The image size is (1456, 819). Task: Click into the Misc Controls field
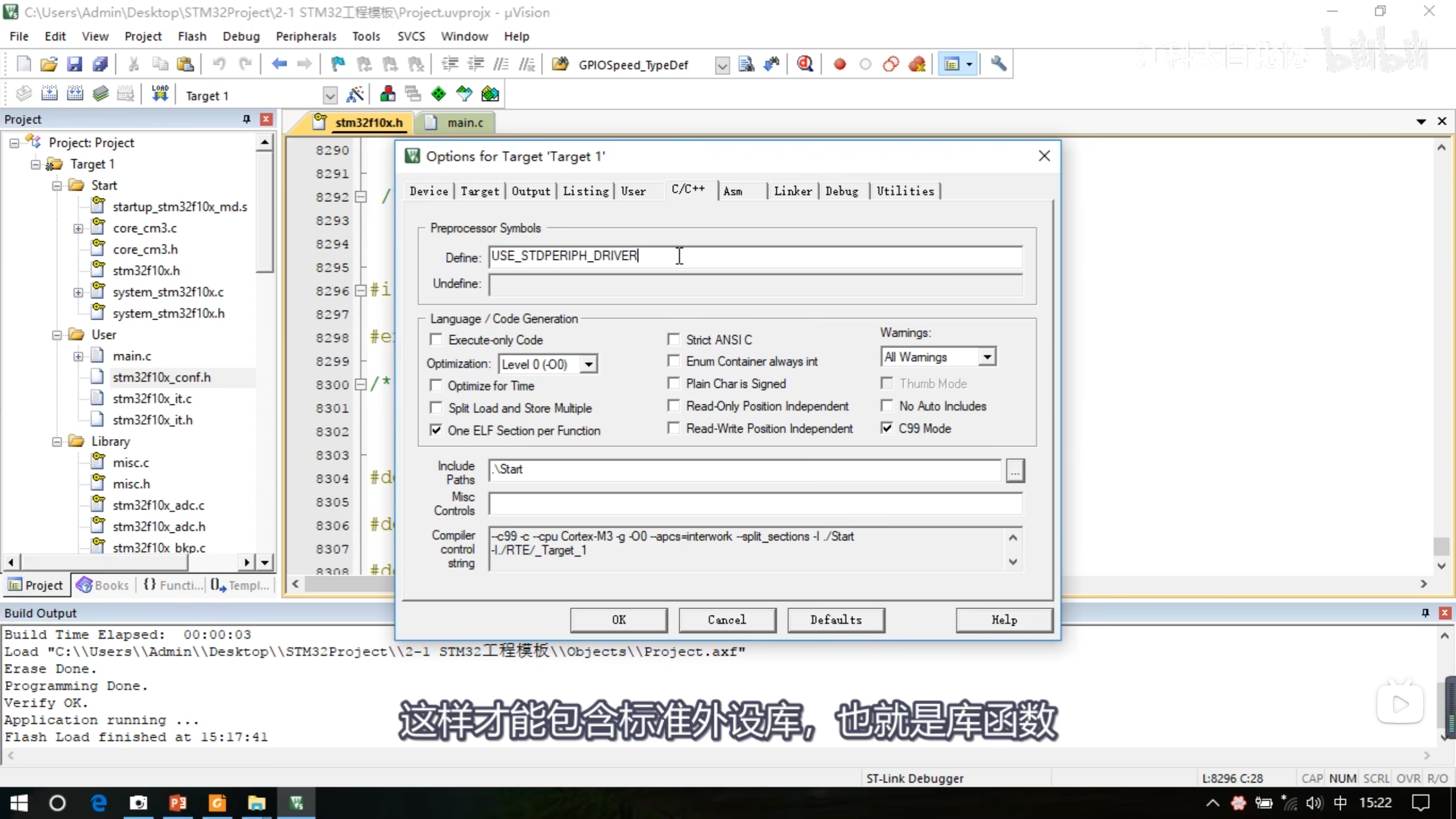coord(755,504)
